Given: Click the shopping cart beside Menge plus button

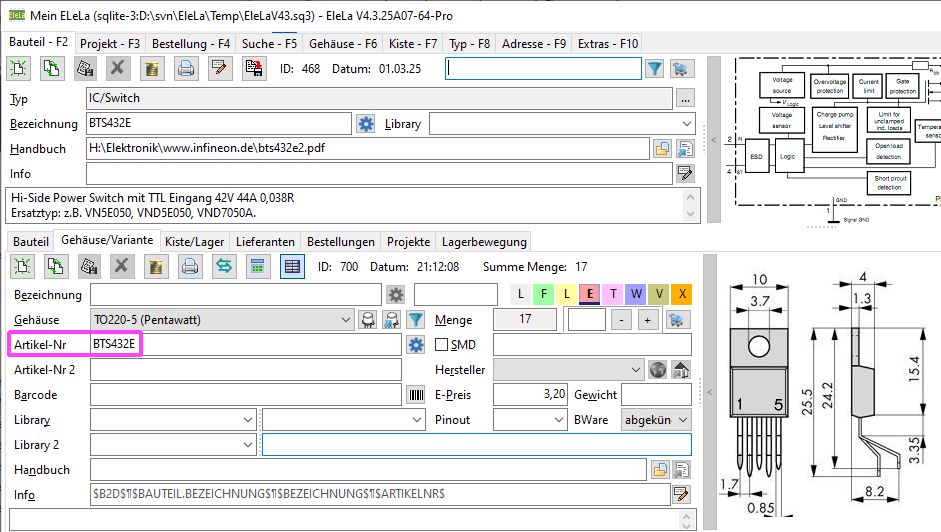Looking at the screenshot, I should (678, 320).
